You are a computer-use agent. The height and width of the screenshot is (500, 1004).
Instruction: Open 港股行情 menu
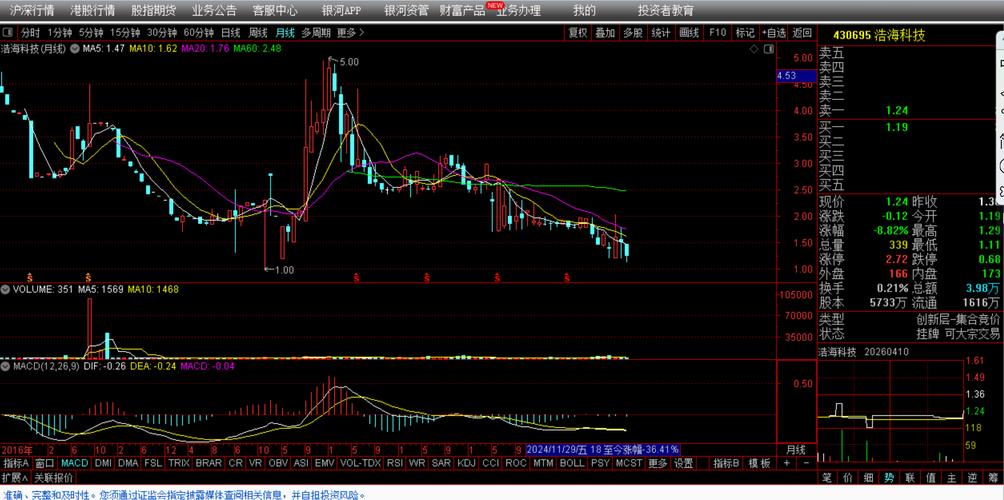pos(93,11)
